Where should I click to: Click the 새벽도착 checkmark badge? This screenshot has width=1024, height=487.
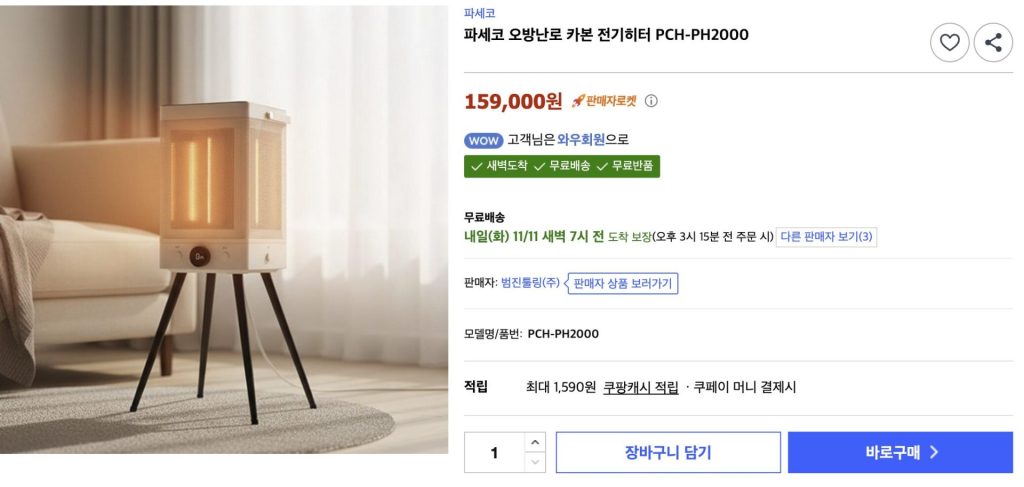[x=502, y=166]
